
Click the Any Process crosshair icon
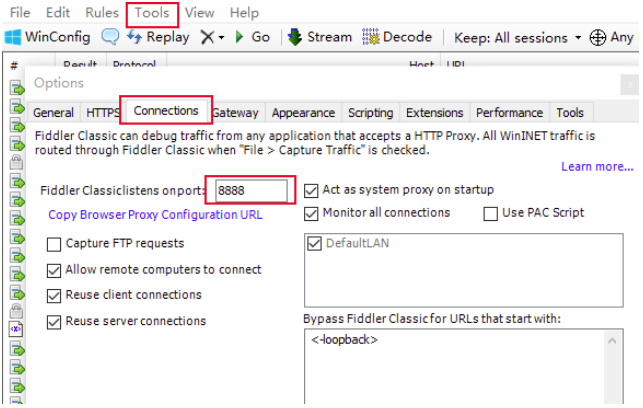click(x=597, y=38)
